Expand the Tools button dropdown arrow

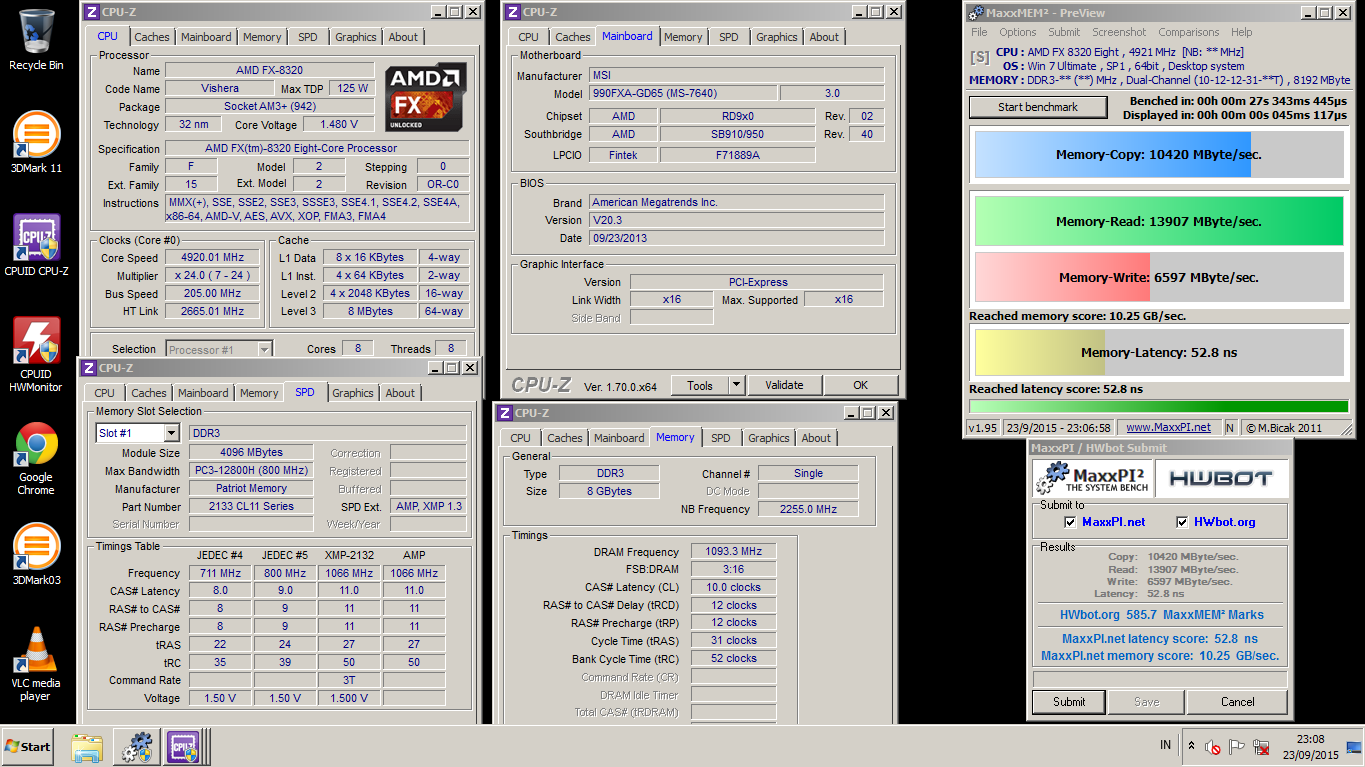tap(736, 385)
